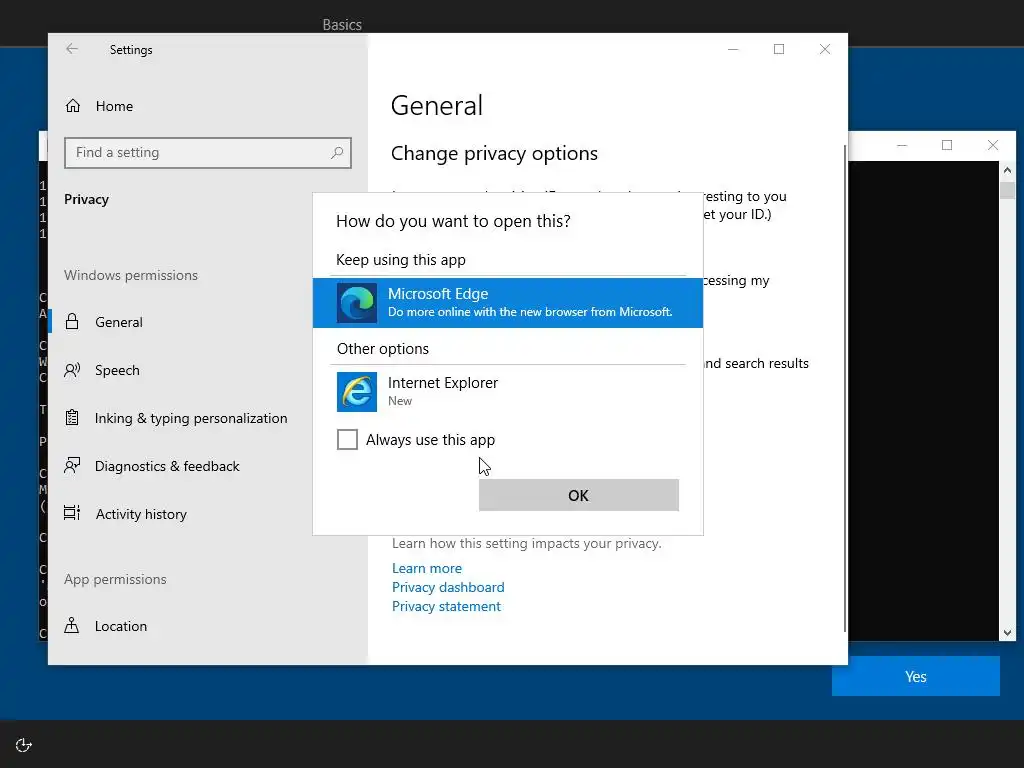
Task: Close the Settings window
Action: 825,49
